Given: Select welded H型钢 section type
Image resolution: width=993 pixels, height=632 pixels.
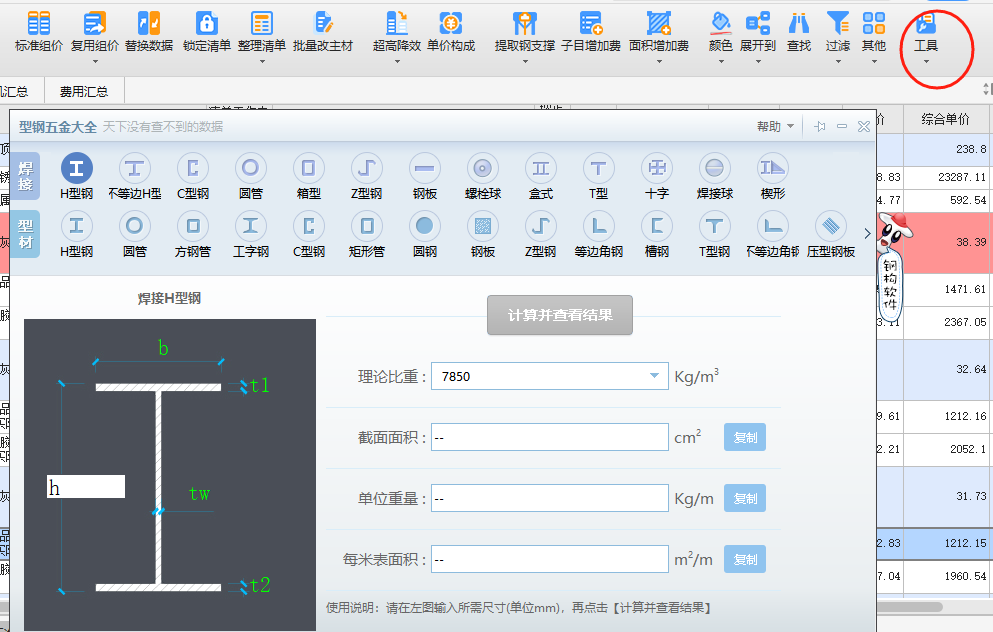Looking at the screenshot, I should coord(77,176).
